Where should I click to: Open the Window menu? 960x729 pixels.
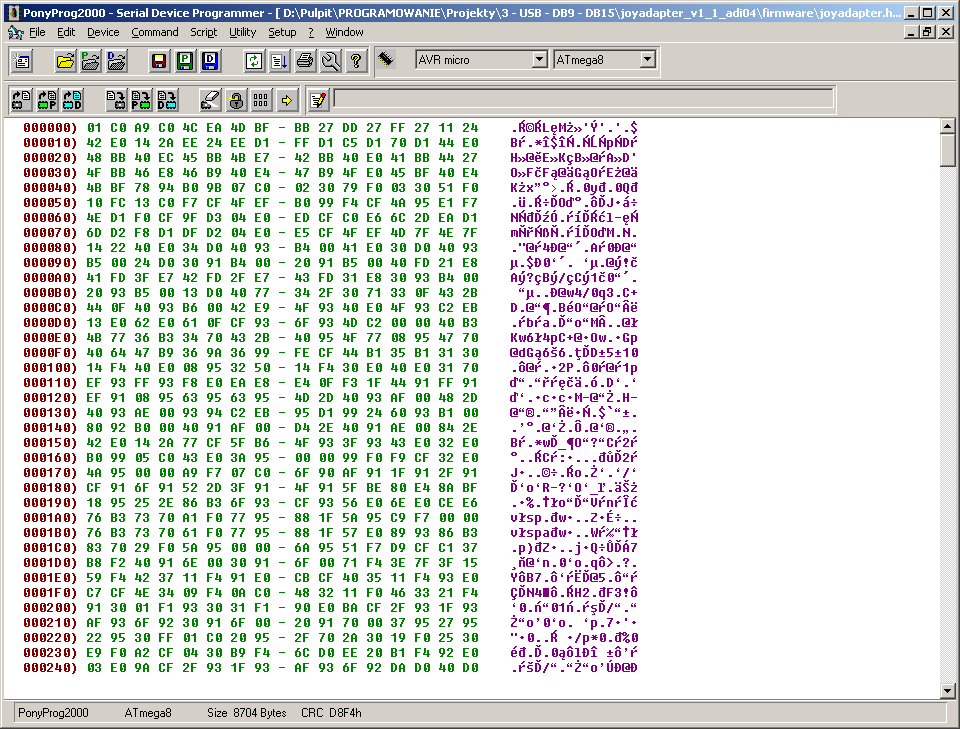pyautogui.click(x=344, y=32)
